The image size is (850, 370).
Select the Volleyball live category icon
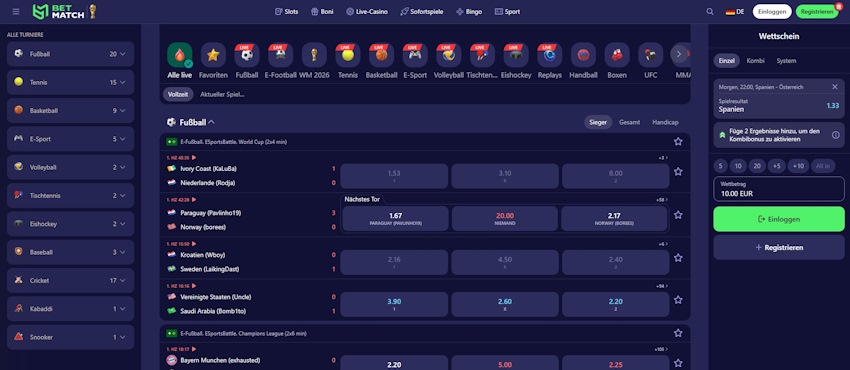(448, 55)
